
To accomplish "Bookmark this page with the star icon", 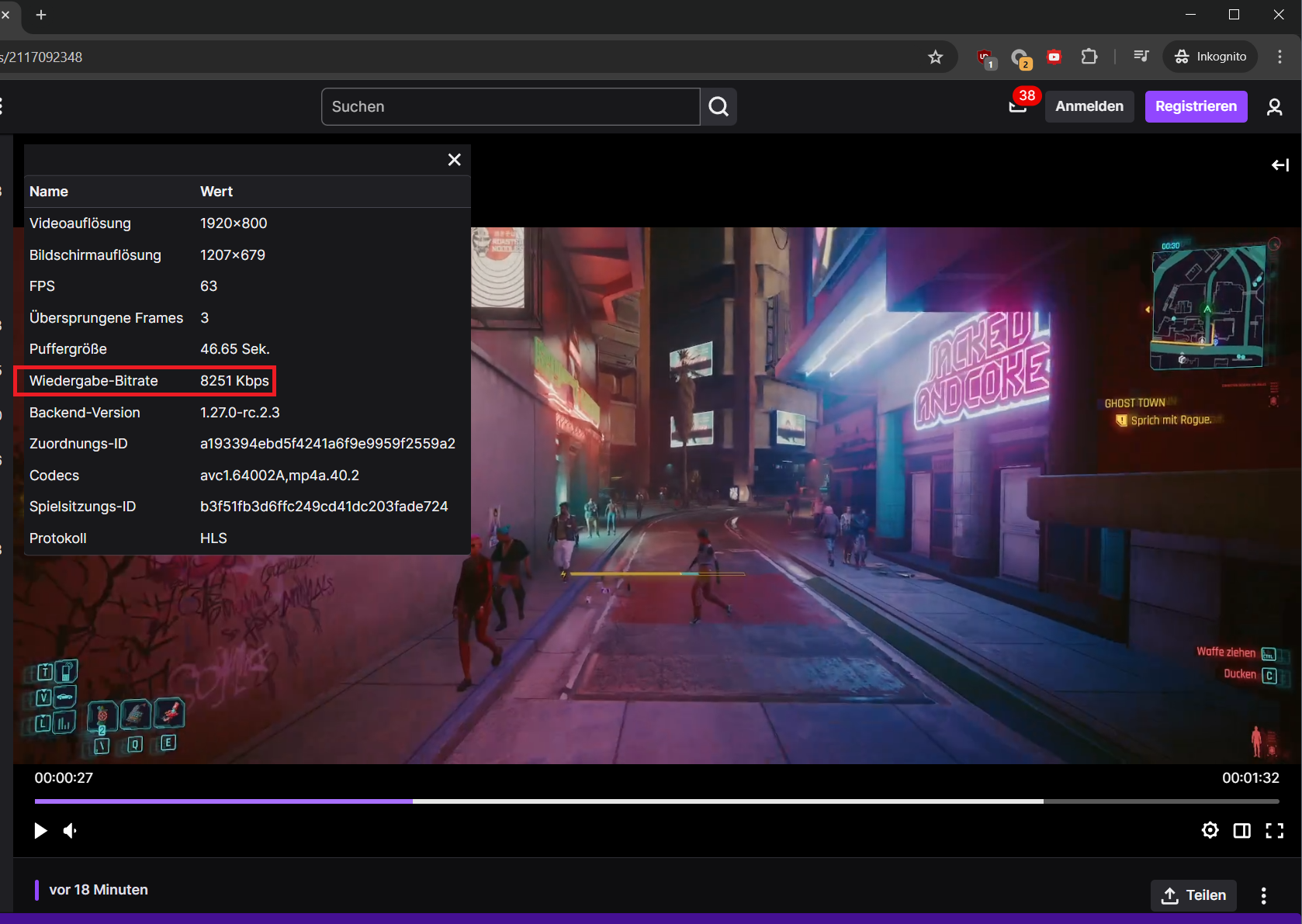I will tap(936, 57).
